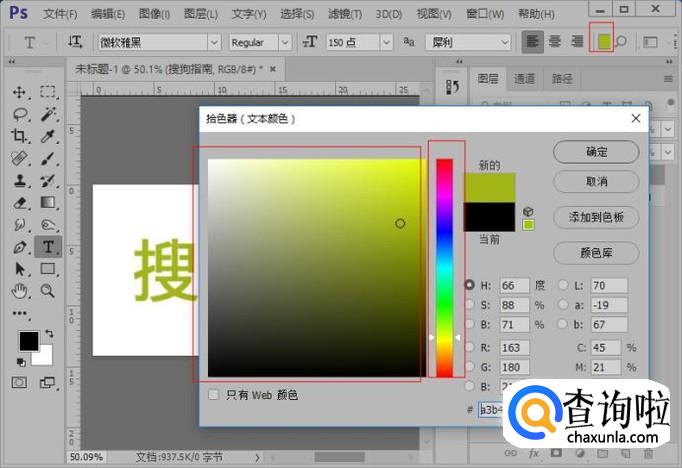Select the Gradient tool
Viewport: 682px width, 468px height.
click(x=48, y=203)
